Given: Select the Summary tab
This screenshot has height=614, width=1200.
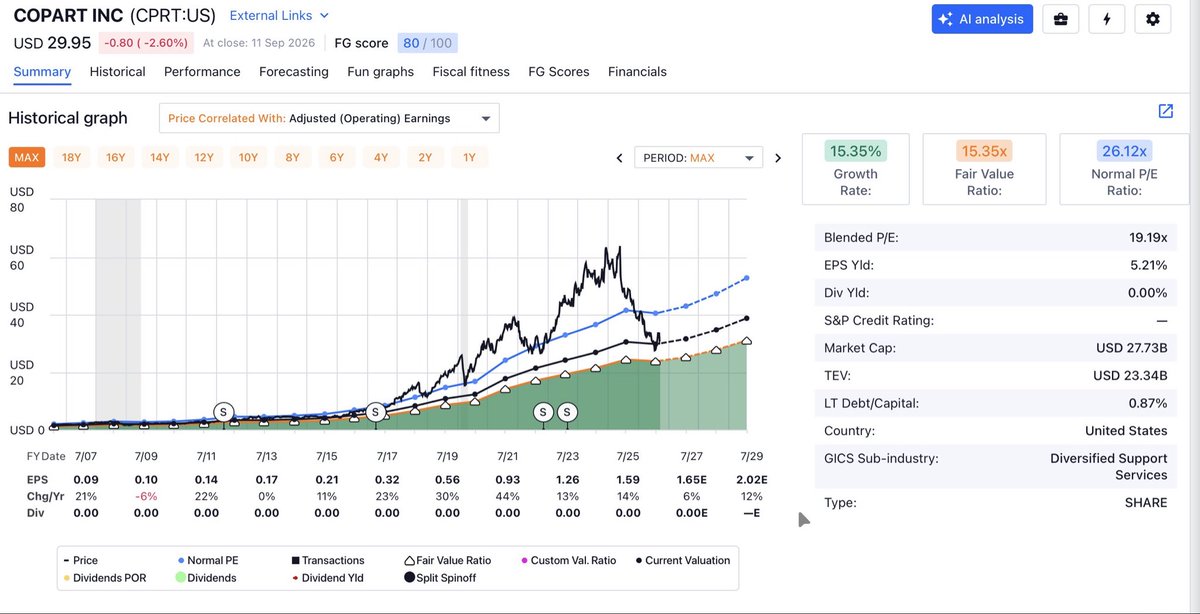Looking at the screenshot, I should [x=42, y=72].
